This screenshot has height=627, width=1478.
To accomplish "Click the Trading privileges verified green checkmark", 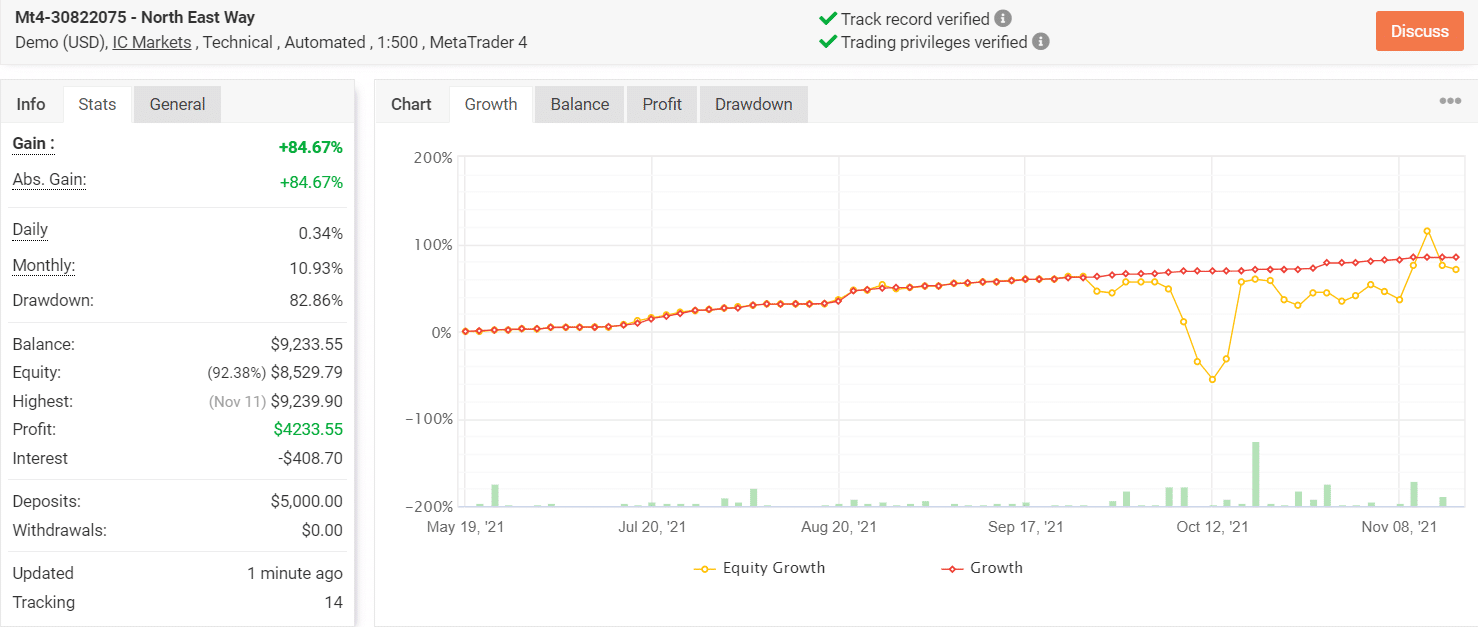I will 827,42.
